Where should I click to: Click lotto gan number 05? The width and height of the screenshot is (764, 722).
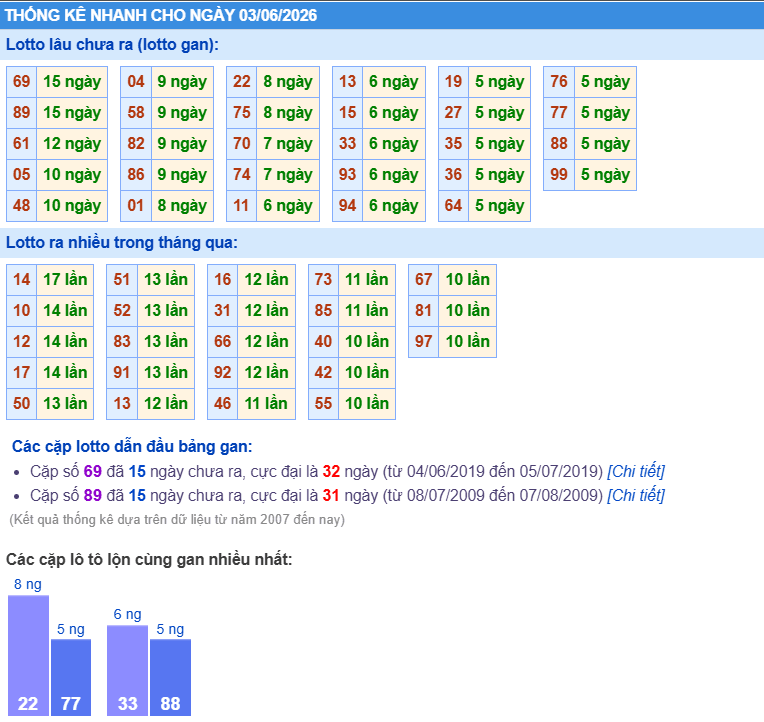tap(21, 174)
